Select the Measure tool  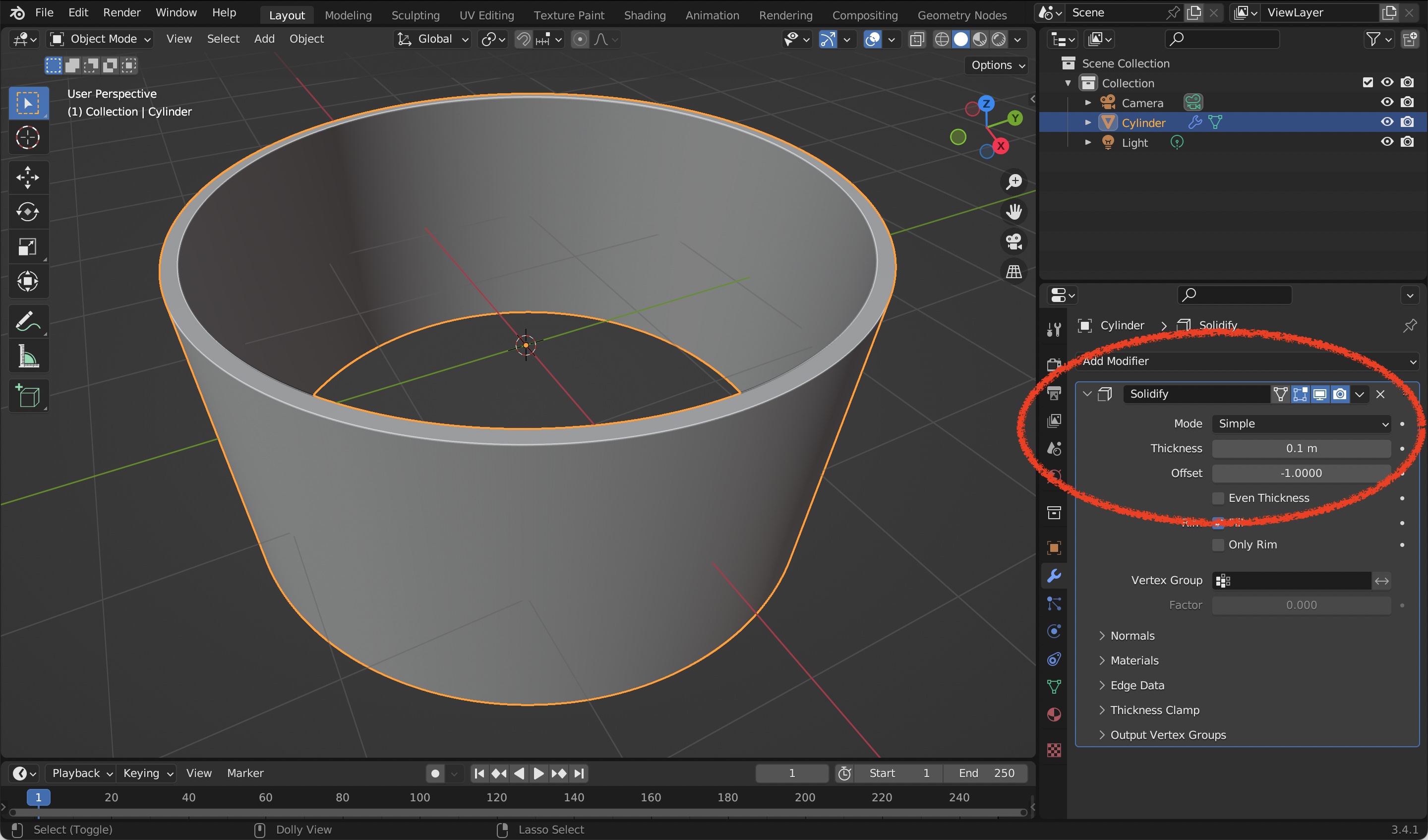click(x=27, y=357)
